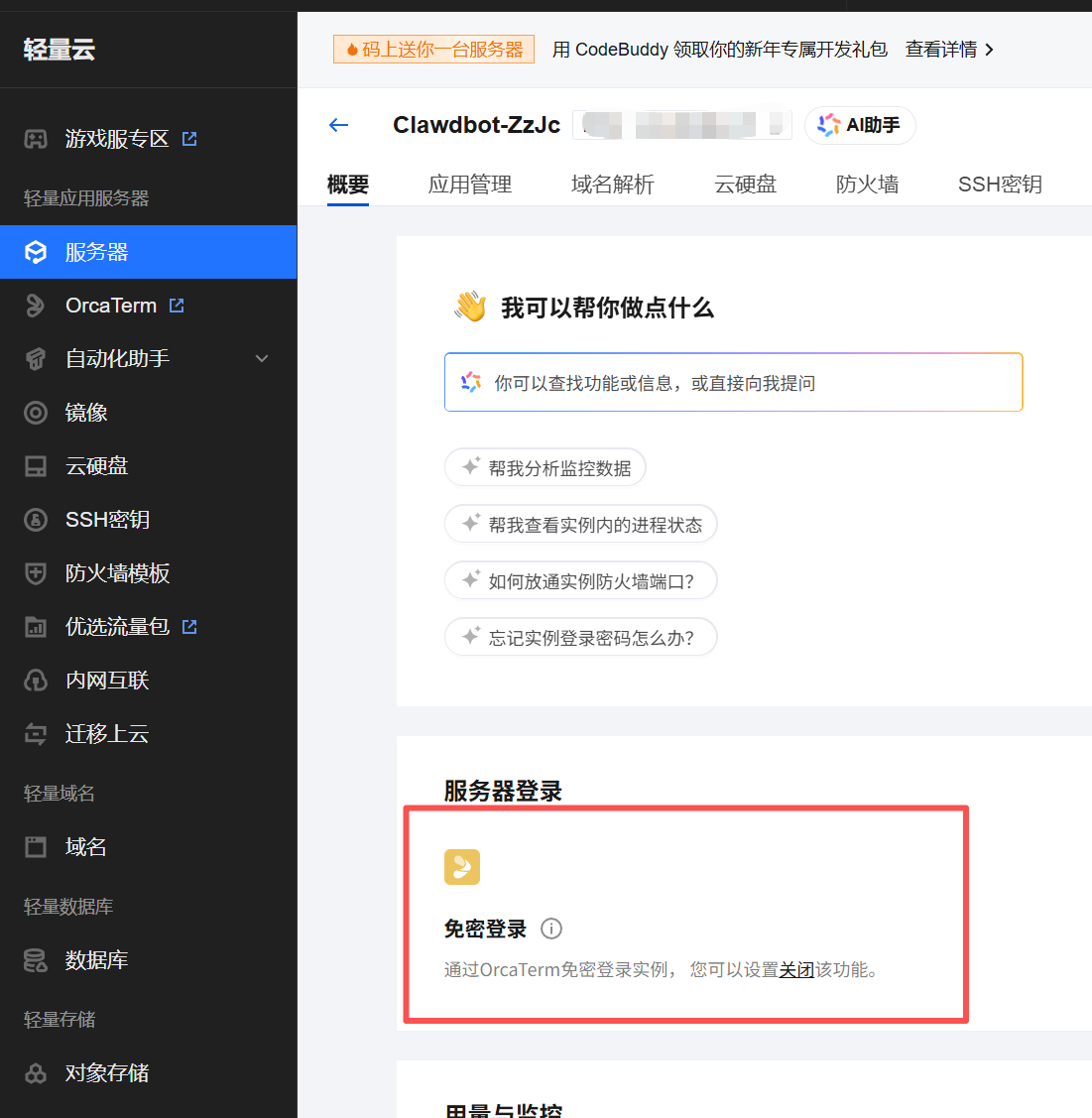Open the 域名解析 tab

[x=613, y=185]
